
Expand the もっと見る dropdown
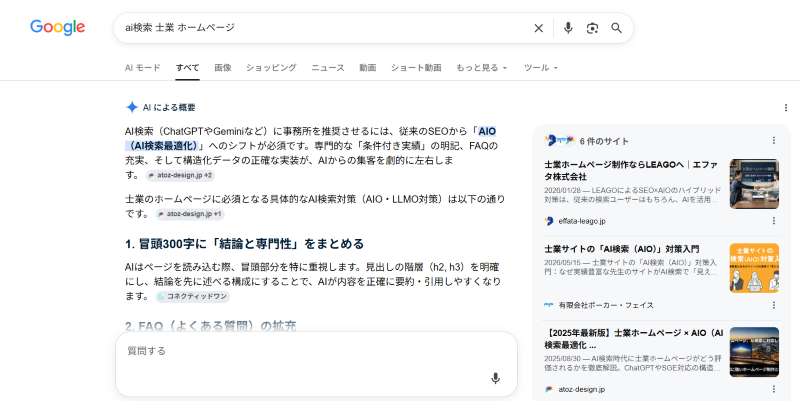click(x=482, y=68)
